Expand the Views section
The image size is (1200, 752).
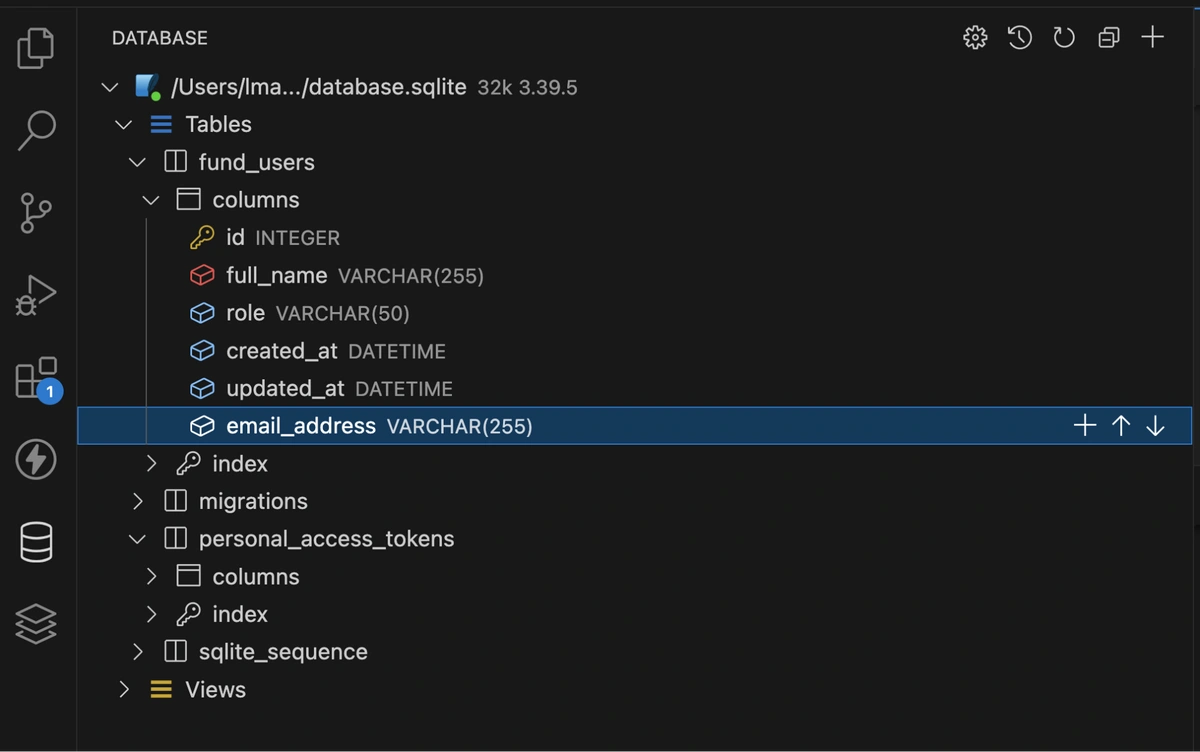coord(124,689)
